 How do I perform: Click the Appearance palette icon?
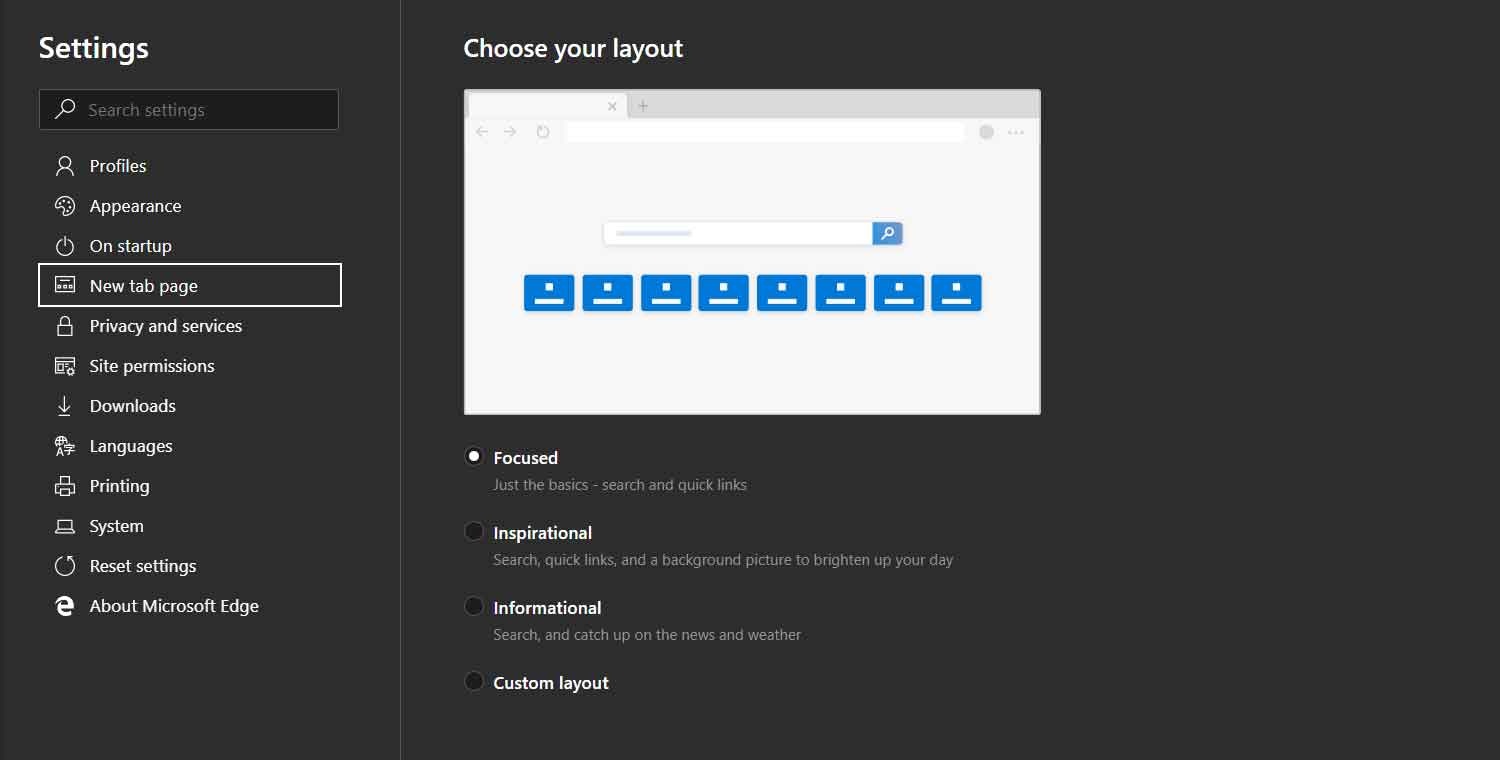click(x=65, y=206)
